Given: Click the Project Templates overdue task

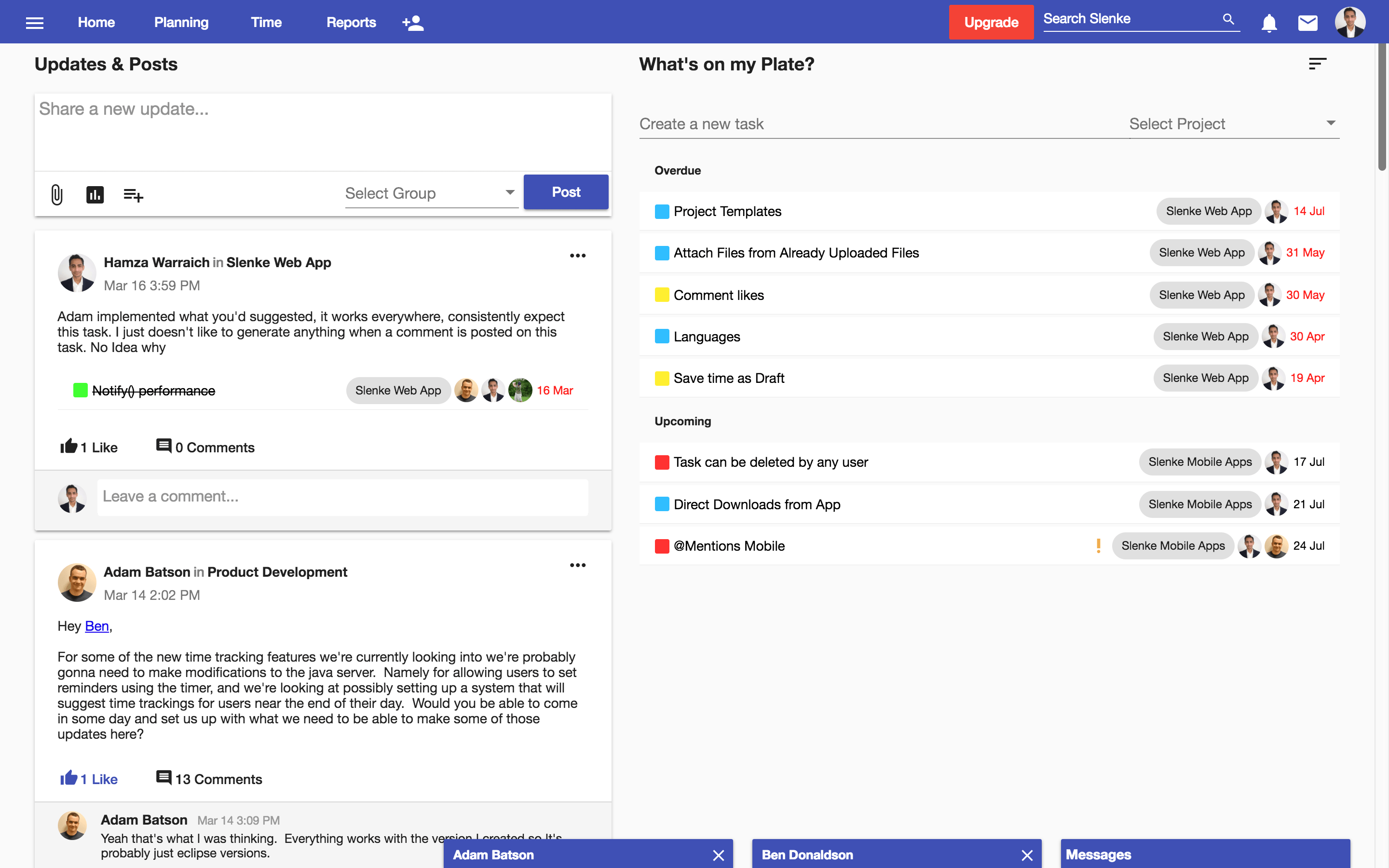Looking at the screenshot, I should 728,211.
